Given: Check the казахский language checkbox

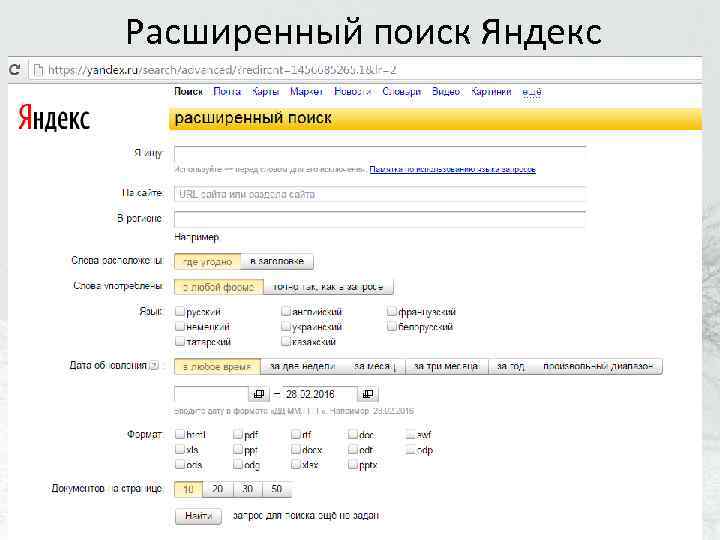Looking at the screenshot, I should 286,342.
